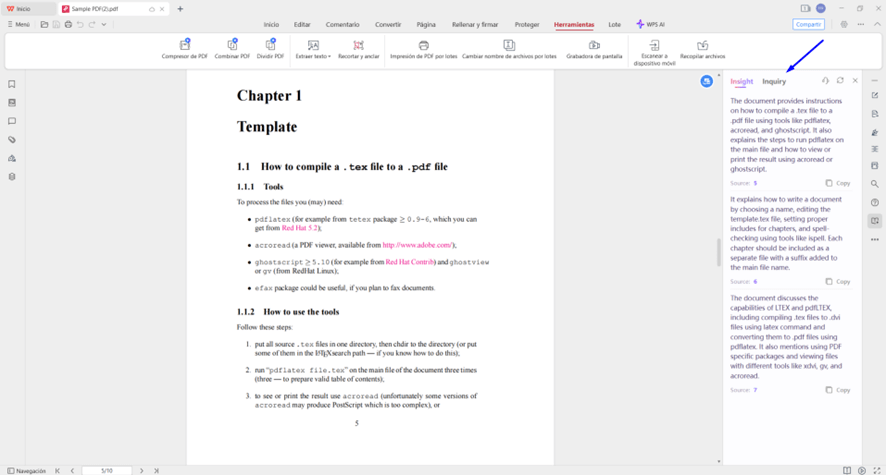Open the WPS AI tab
Viewport: 886px width, 475px height.
point(650,24)
